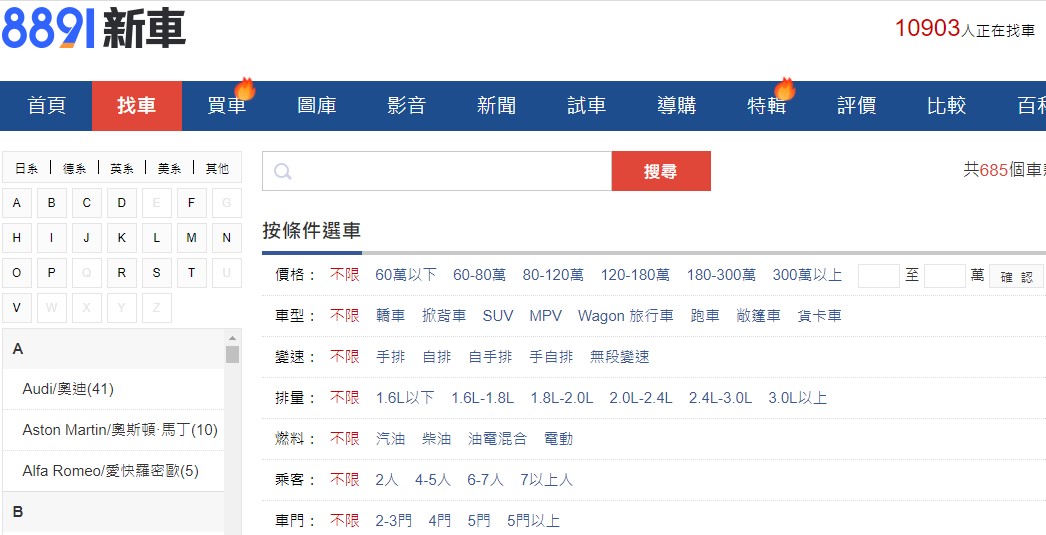The height and width of the screenshot is (535, 1046).
Task: Select letter S brand filter
Action: pos(156,272)
